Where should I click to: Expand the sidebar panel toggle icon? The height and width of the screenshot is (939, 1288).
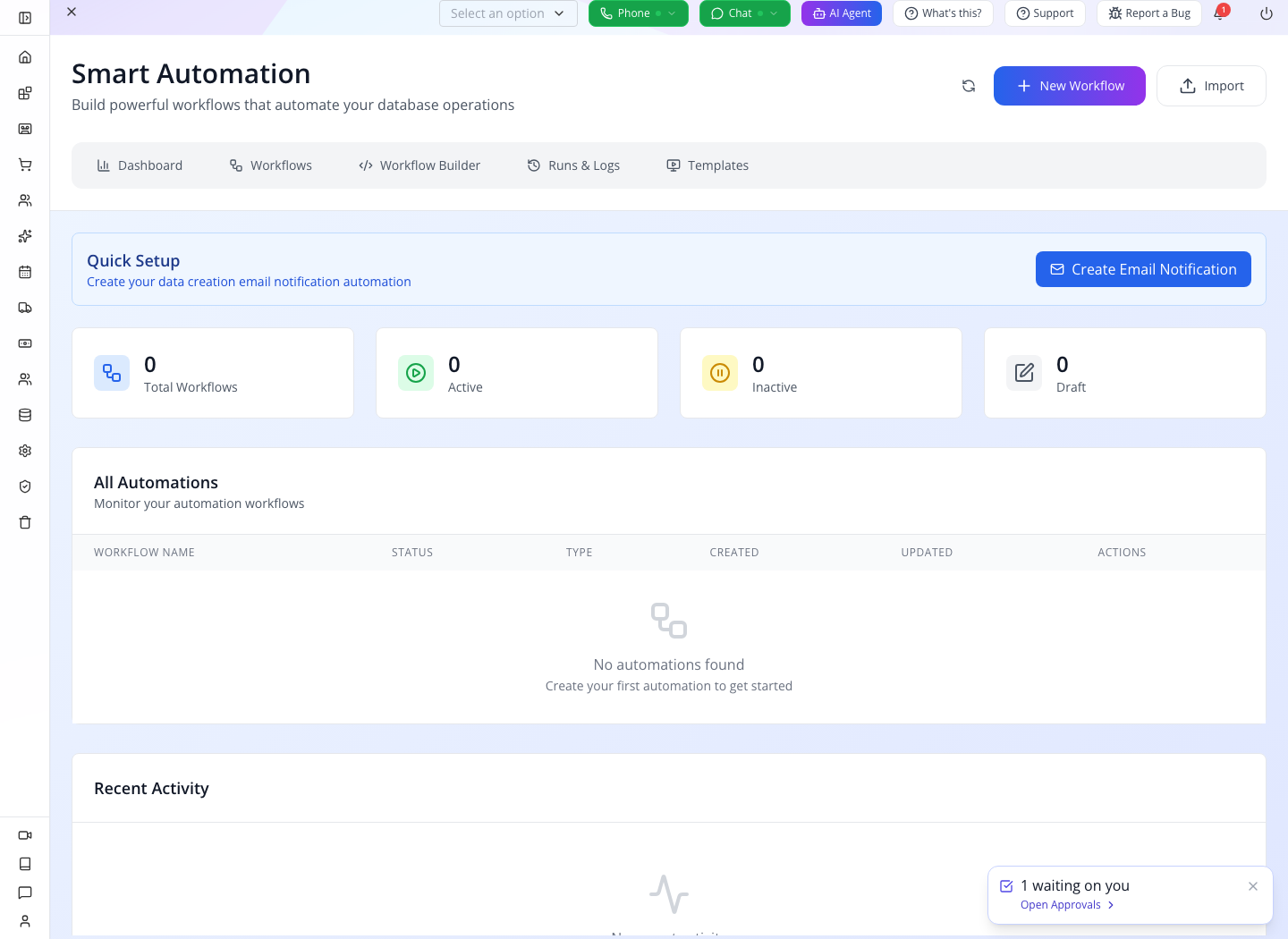pos(25,18)
